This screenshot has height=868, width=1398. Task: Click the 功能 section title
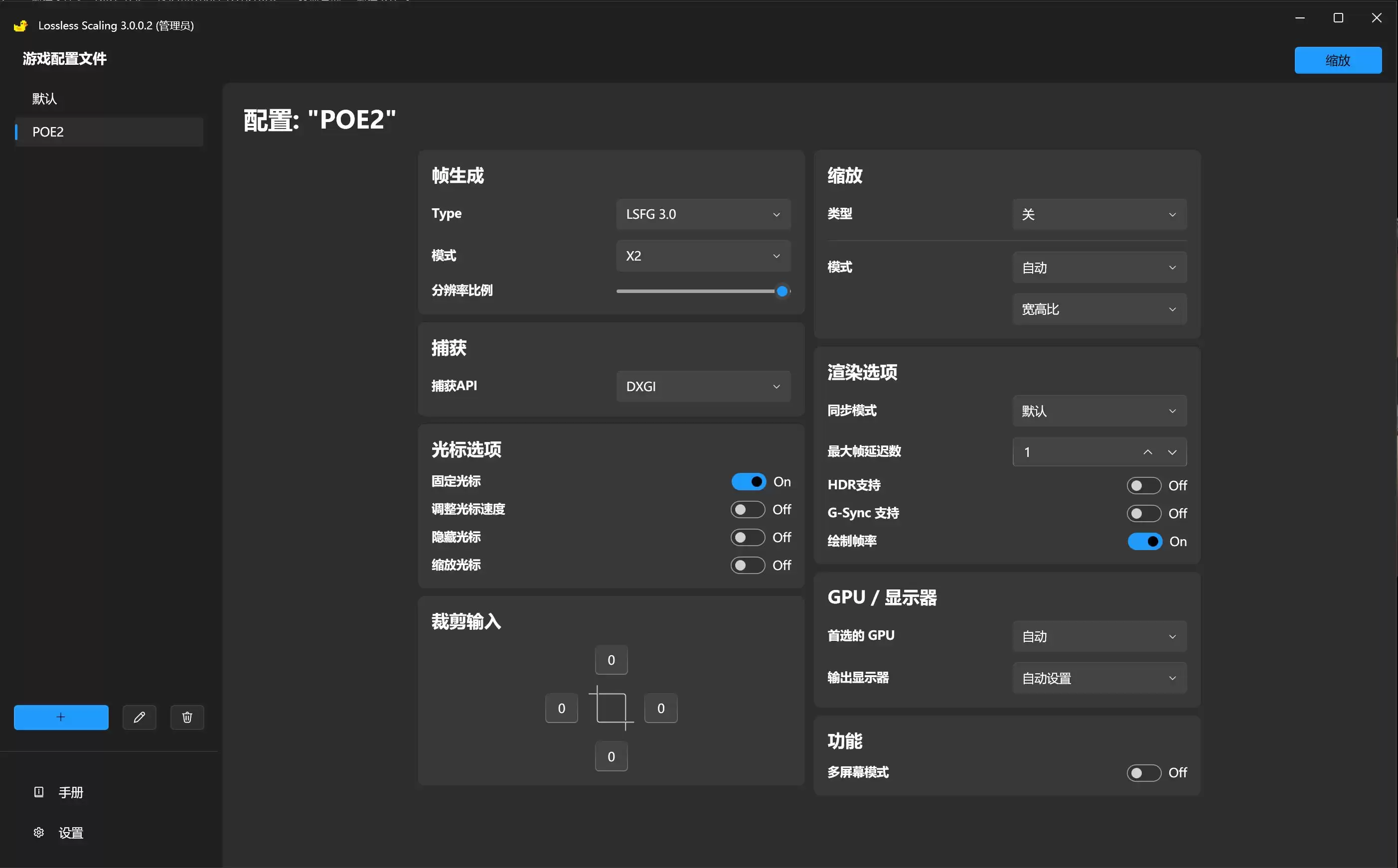845,741
